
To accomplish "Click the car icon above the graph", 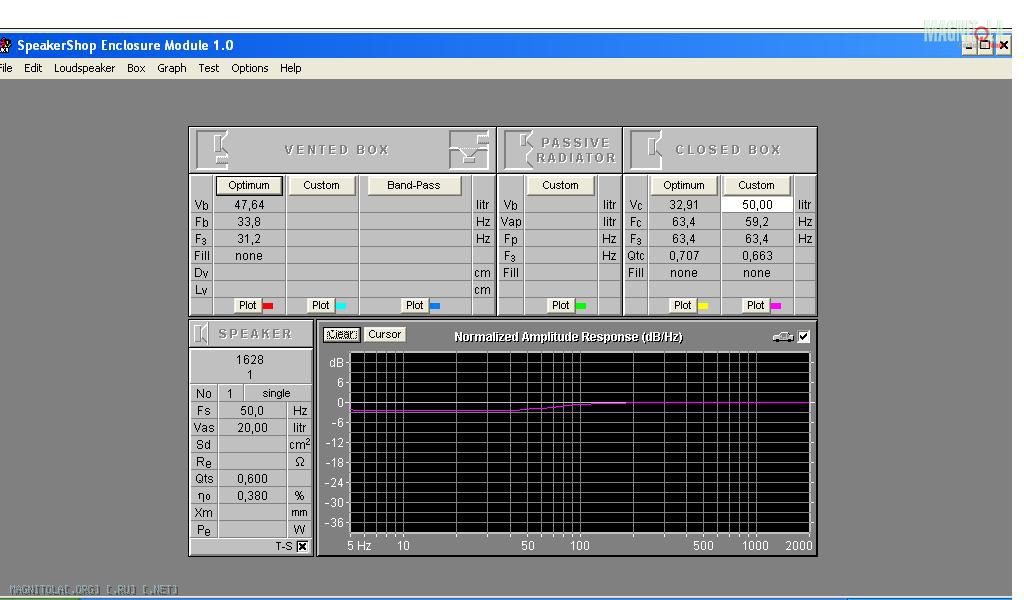I will click(783, 337).
